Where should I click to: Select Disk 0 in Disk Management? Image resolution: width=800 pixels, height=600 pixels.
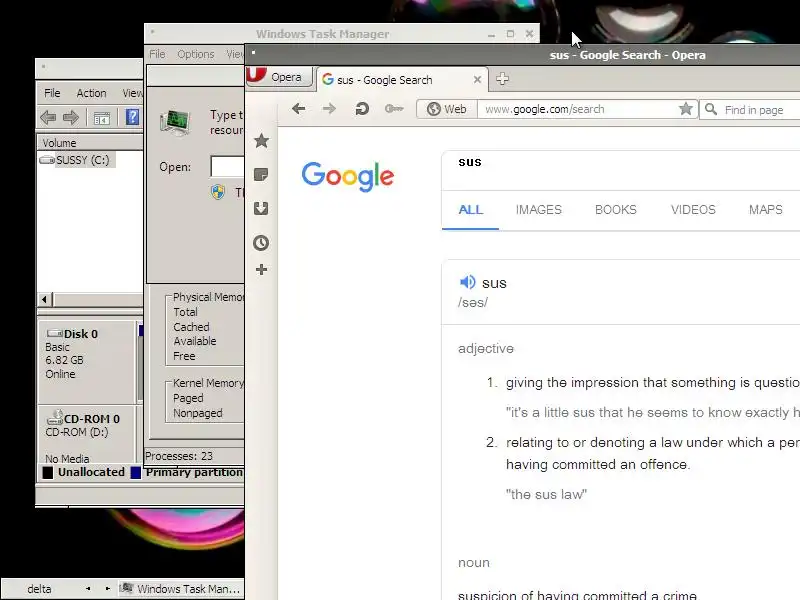pyautogui.click(x=87, y=360)
